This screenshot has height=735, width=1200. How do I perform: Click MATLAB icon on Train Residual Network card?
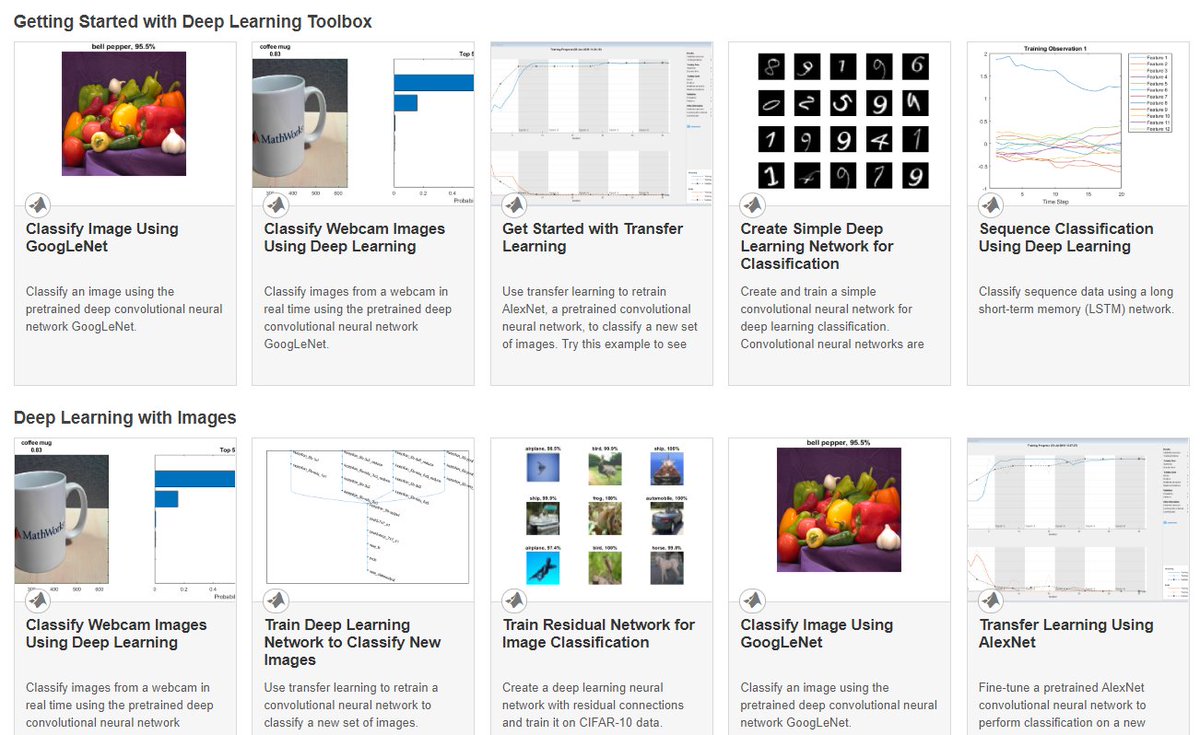point(514,601)
